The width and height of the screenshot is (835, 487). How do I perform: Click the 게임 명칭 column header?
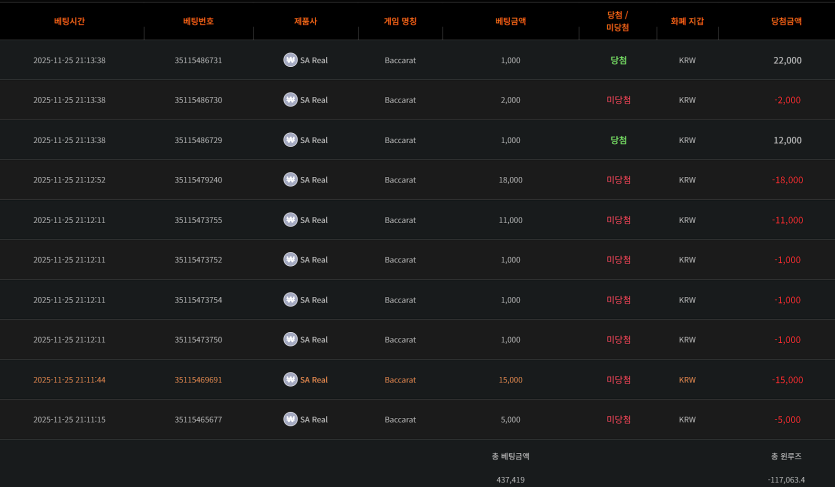click(x=400, y=20)
